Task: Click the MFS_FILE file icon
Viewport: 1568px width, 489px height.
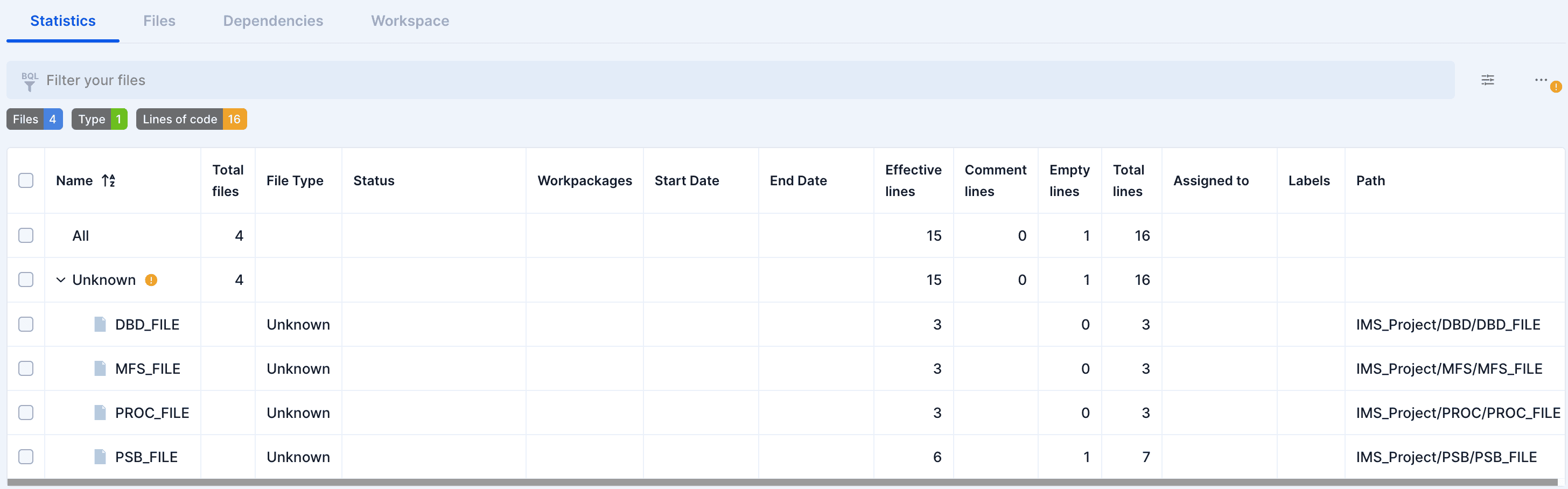Action: pyautogui.click(x=100, y=368)
